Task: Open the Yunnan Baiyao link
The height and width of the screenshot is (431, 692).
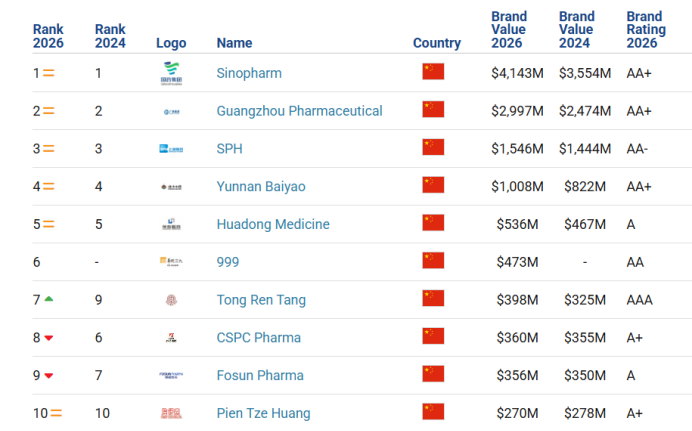Action: (x=261, y=187)
